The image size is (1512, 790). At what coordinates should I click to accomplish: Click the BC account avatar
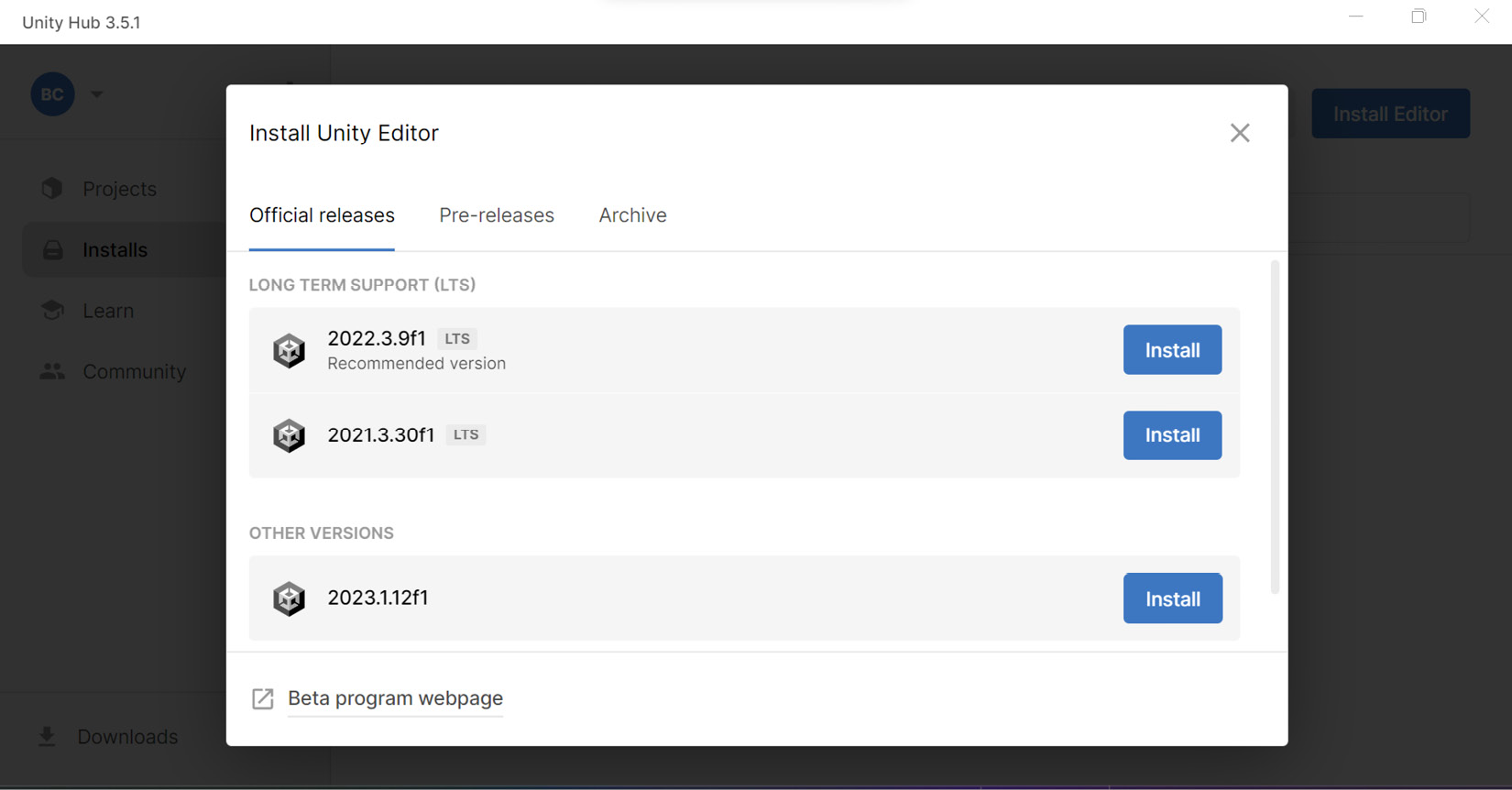tap(52, 93)
